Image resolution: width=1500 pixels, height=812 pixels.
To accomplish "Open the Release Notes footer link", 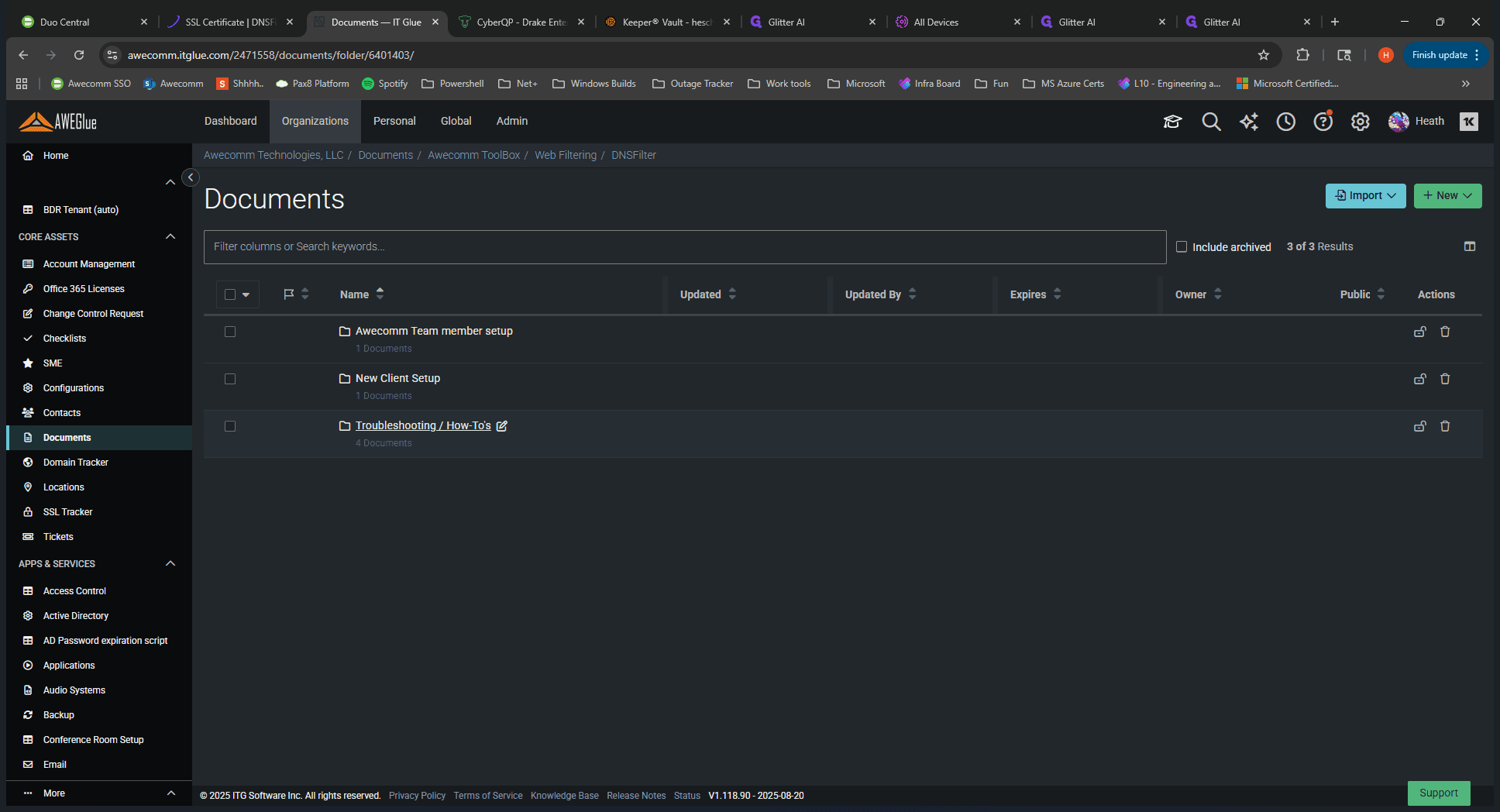I will tap(636, 796).
